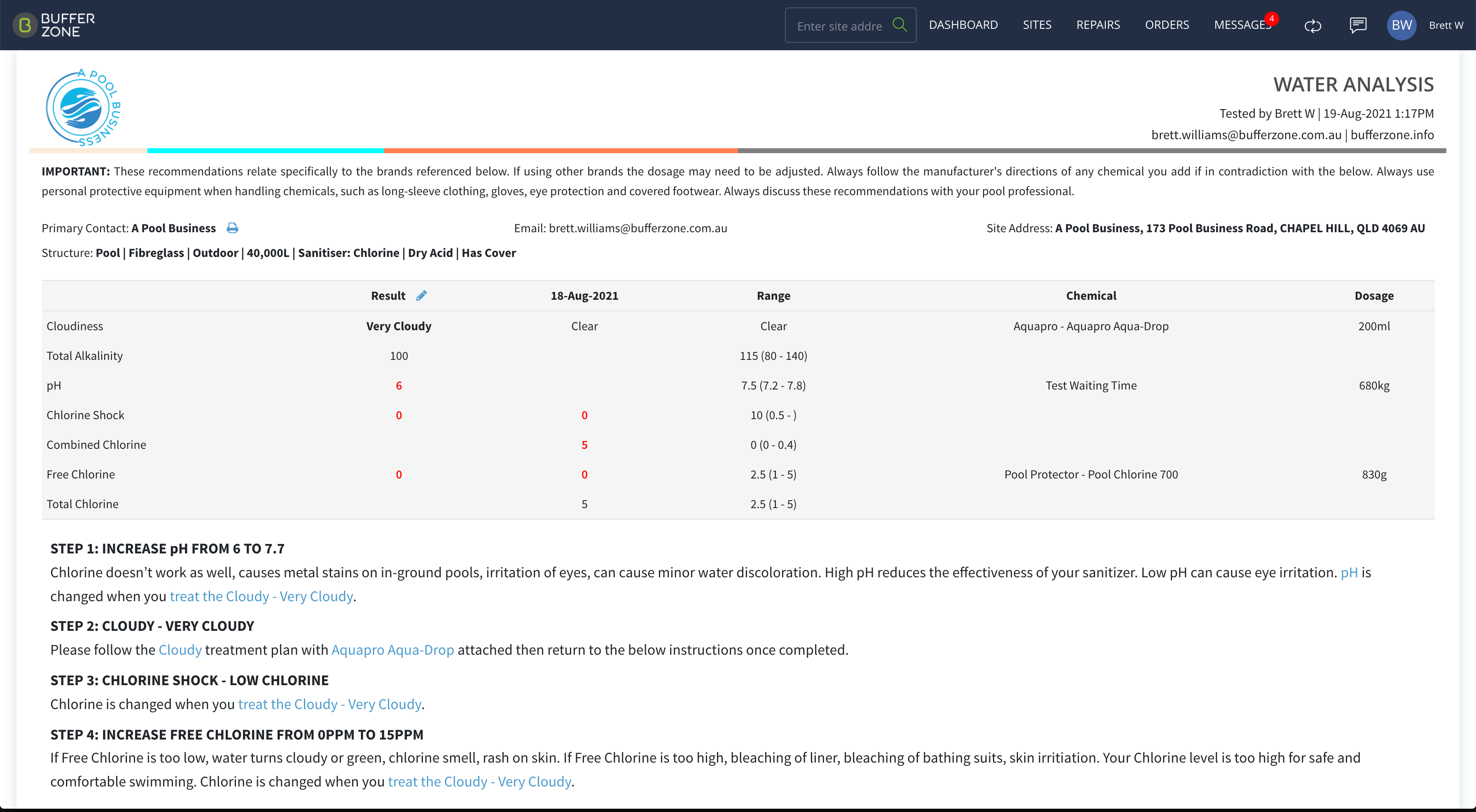Click the Tested by Brett W timestamp

(1327, 114)
